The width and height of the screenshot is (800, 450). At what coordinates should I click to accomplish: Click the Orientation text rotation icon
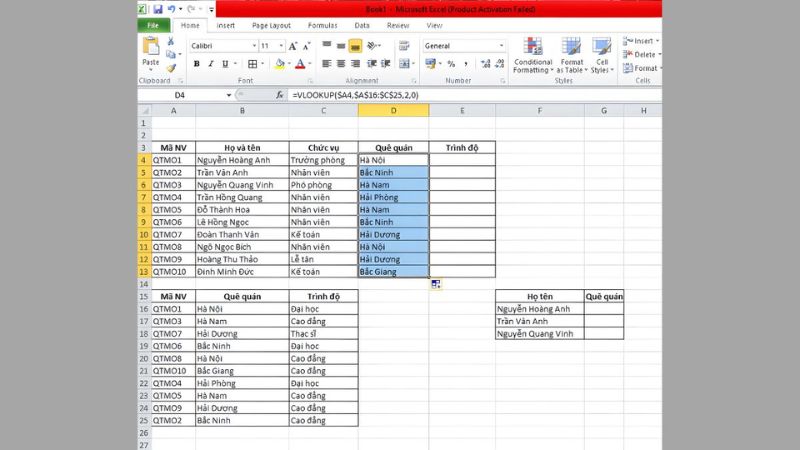point(372,46)
